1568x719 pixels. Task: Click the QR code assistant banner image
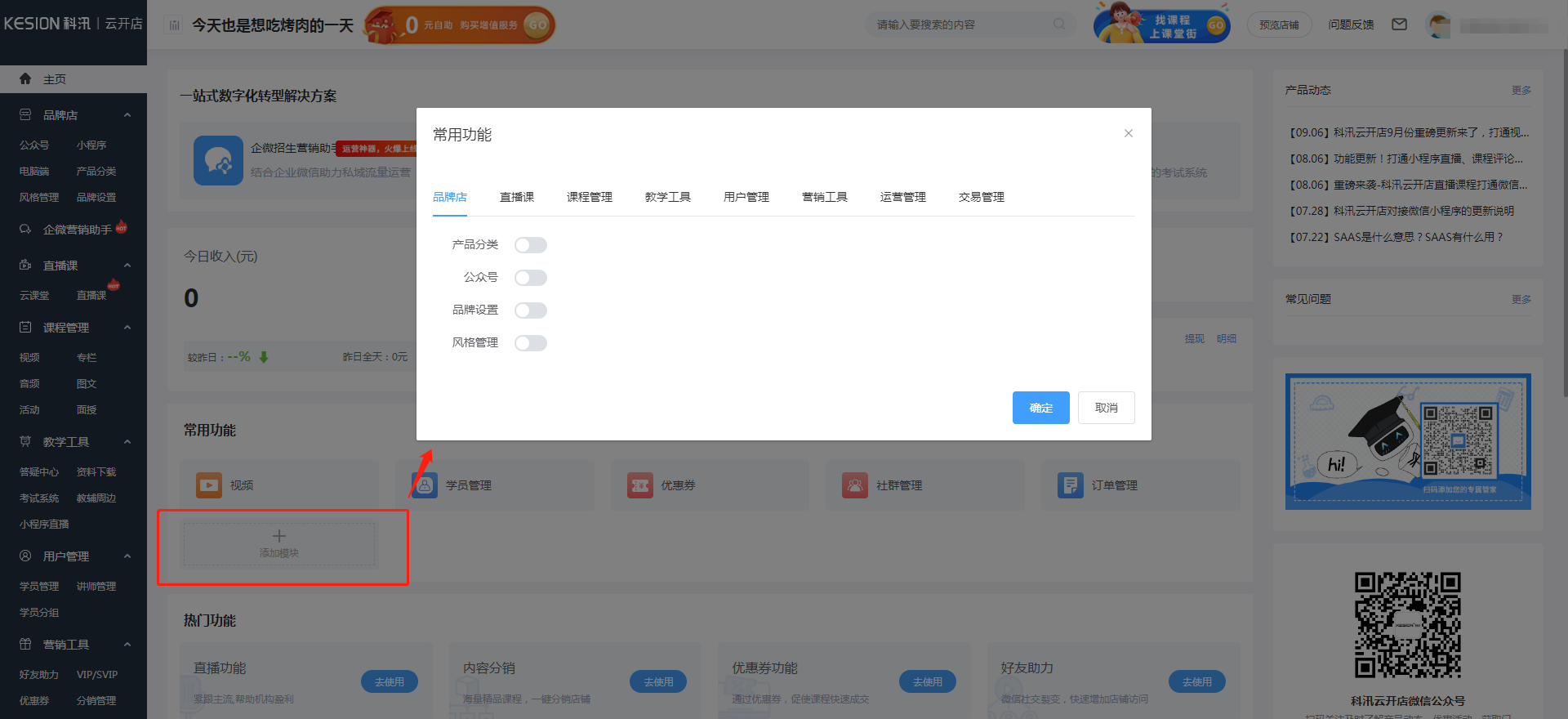tap(1408, 441)
